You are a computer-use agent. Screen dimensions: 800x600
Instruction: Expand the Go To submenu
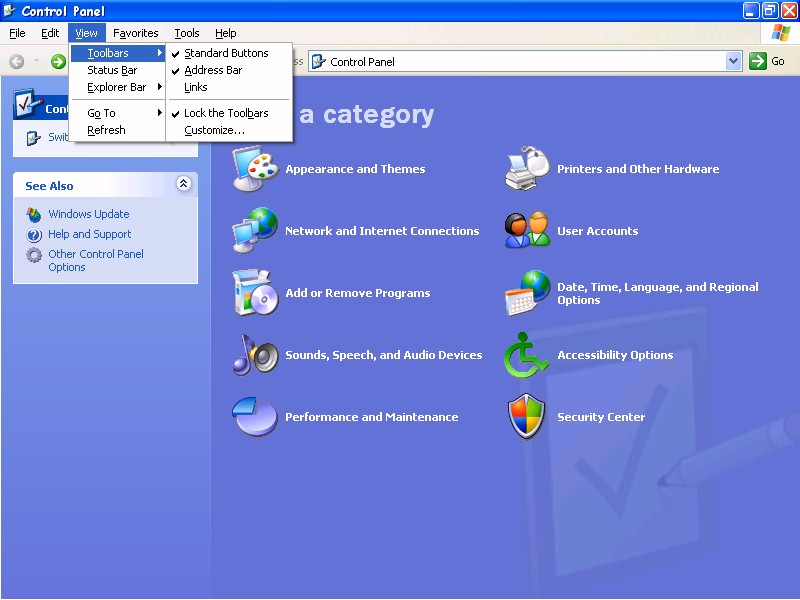(x=102, y=113)
